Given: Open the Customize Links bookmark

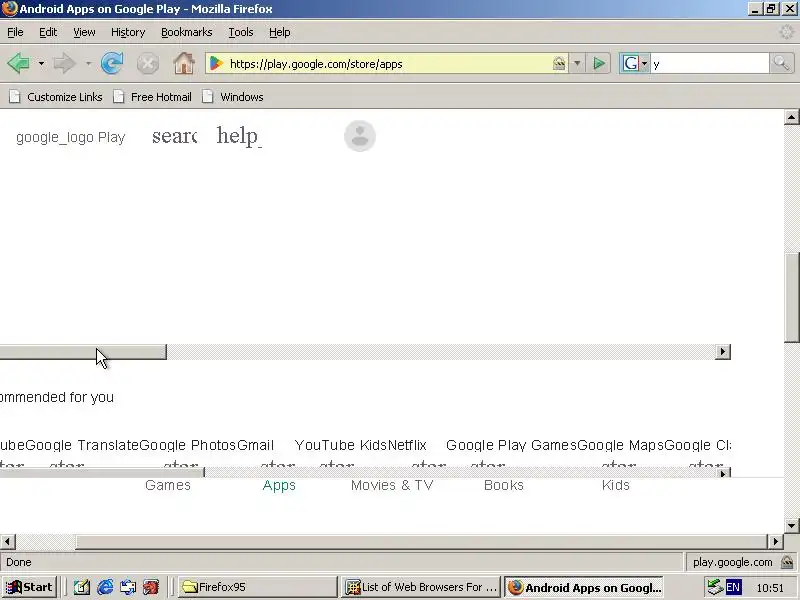Looking at the screenshot, I should 56,97.
